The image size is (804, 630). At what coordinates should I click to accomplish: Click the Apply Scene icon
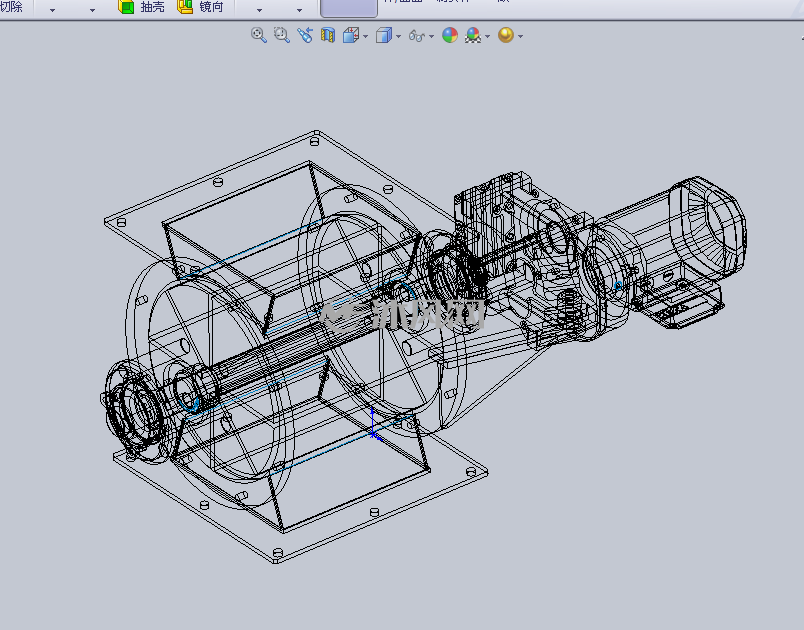pos(473,35)
